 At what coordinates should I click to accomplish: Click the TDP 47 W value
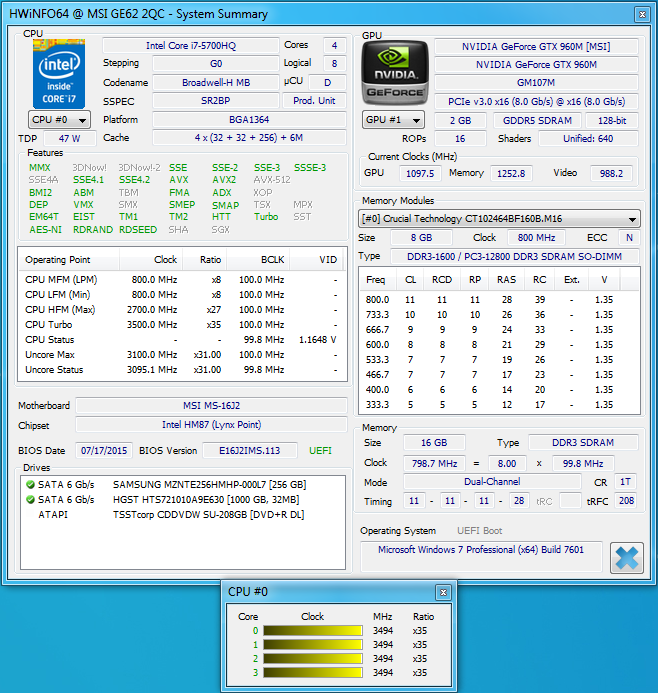(x=70, y=138)
